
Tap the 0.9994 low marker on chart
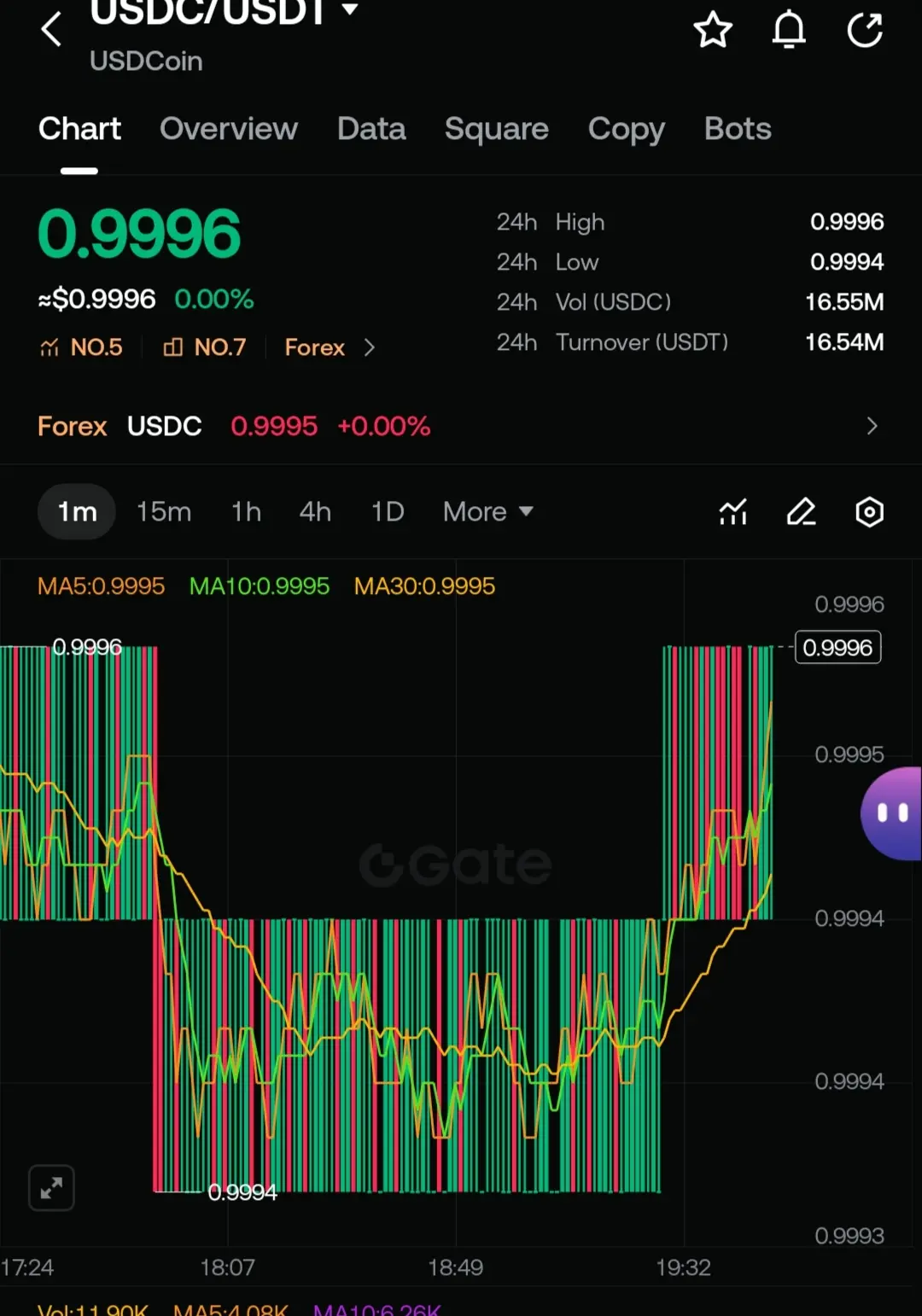click(242, 1192)
